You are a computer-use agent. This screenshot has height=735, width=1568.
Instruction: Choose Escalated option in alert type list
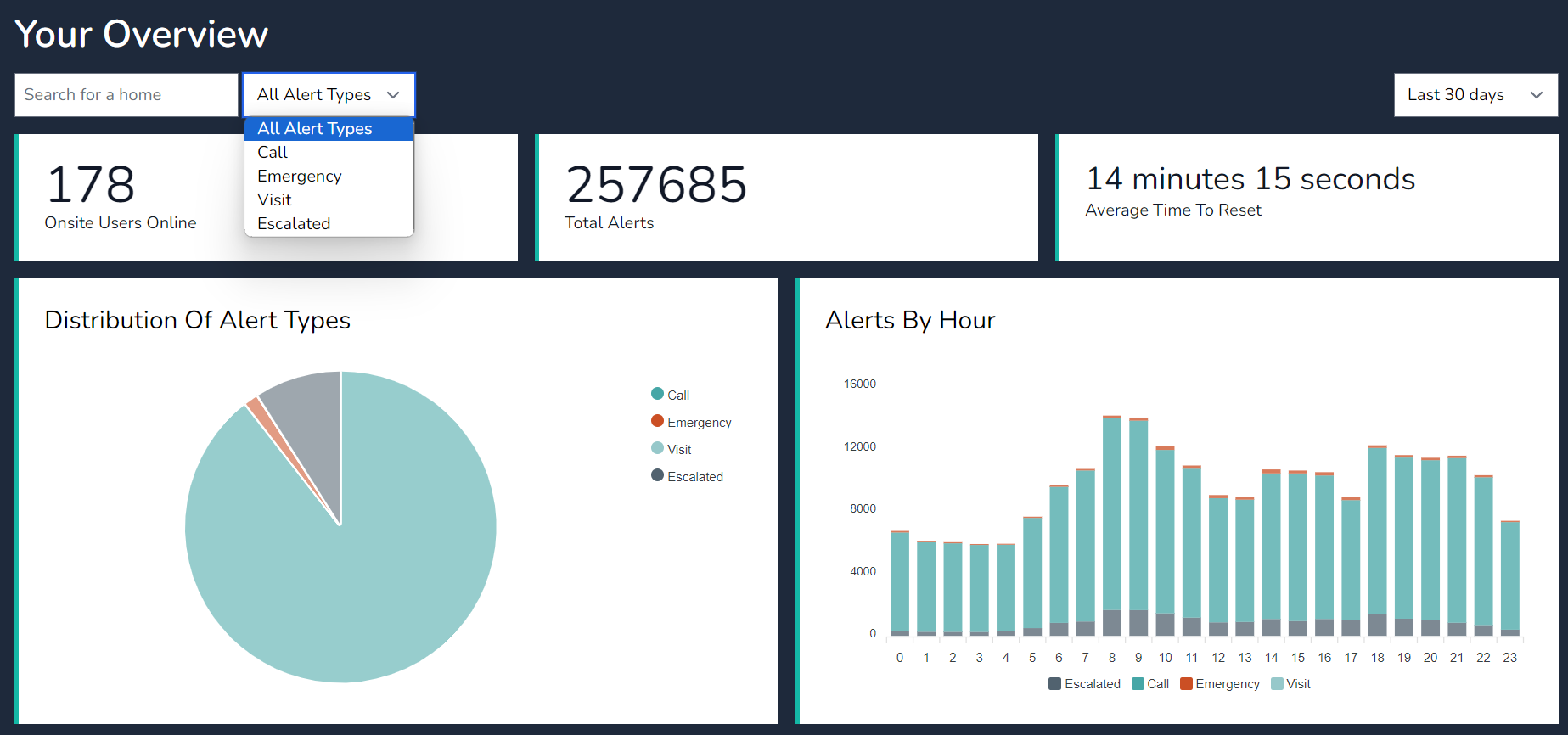coord(294,224)
